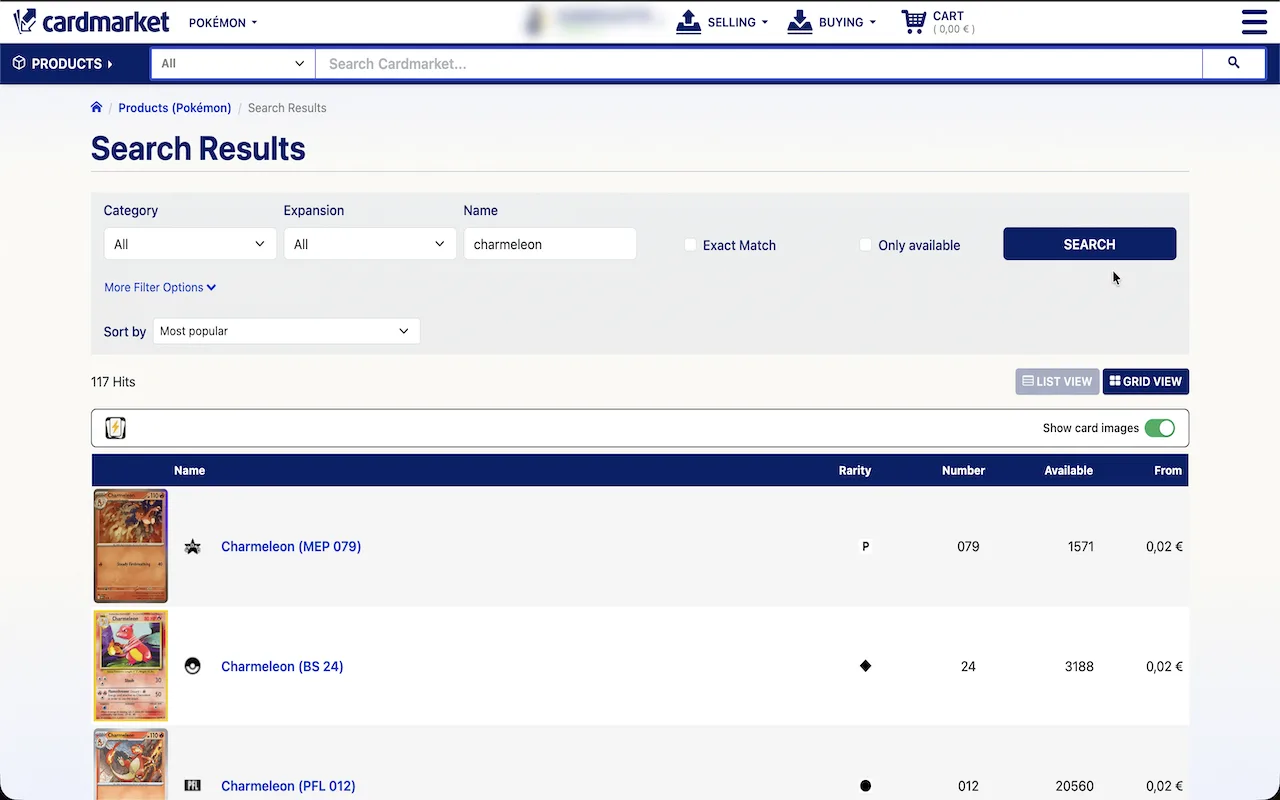
Task: Click the shopping cart icon
Action: click(x=913, y=22)
